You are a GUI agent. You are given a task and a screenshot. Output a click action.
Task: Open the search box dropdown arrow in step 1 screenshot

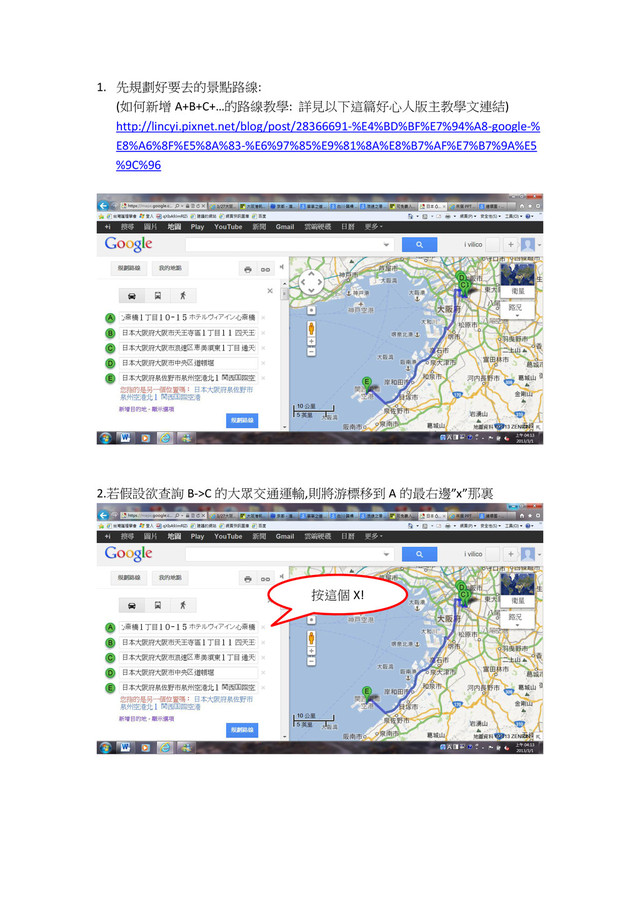pos(386,245)
